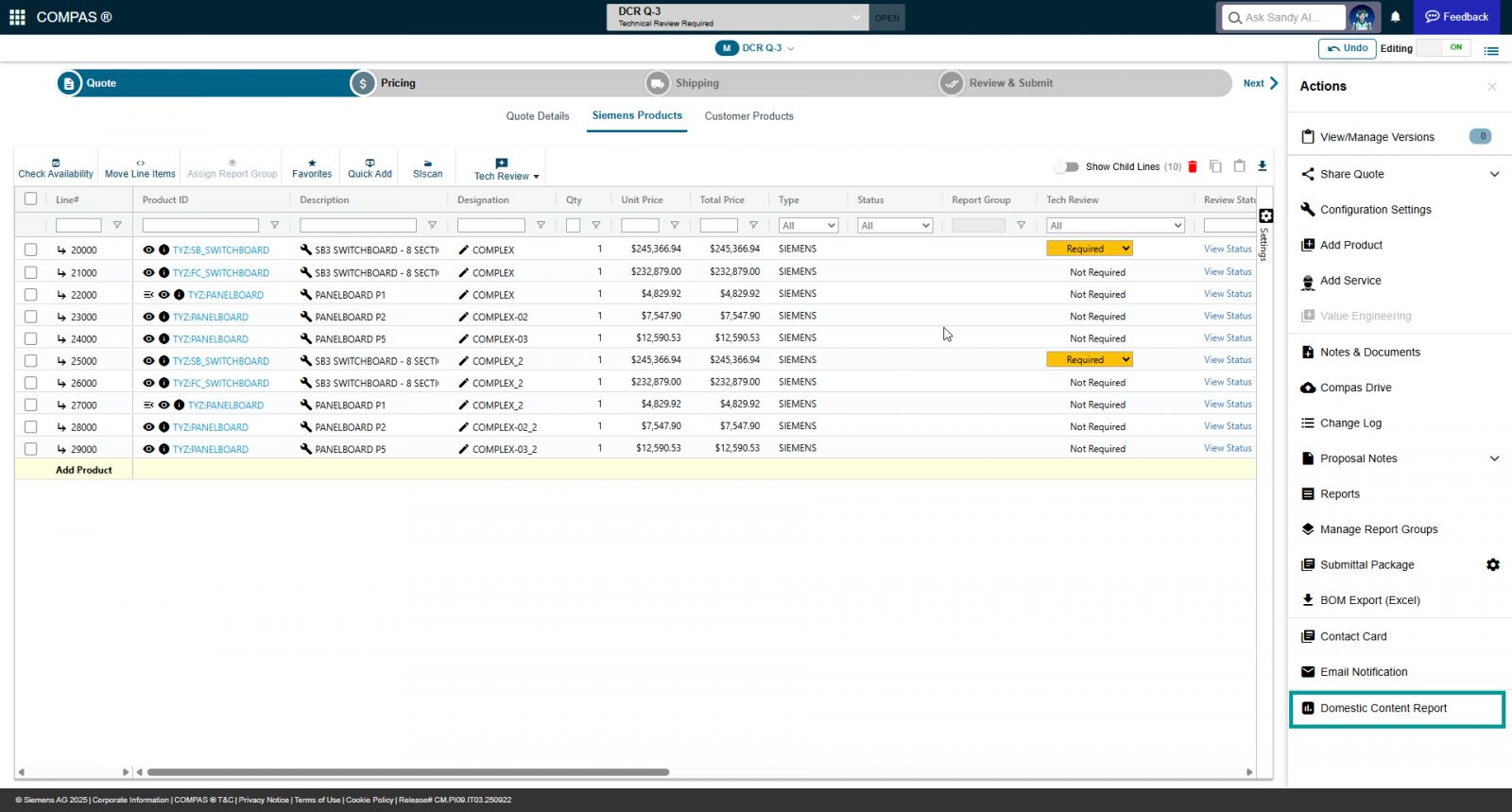Check the row checkbox for line 26000
Viewport: 1512px width, 812px height.
(x=31, y=383)
